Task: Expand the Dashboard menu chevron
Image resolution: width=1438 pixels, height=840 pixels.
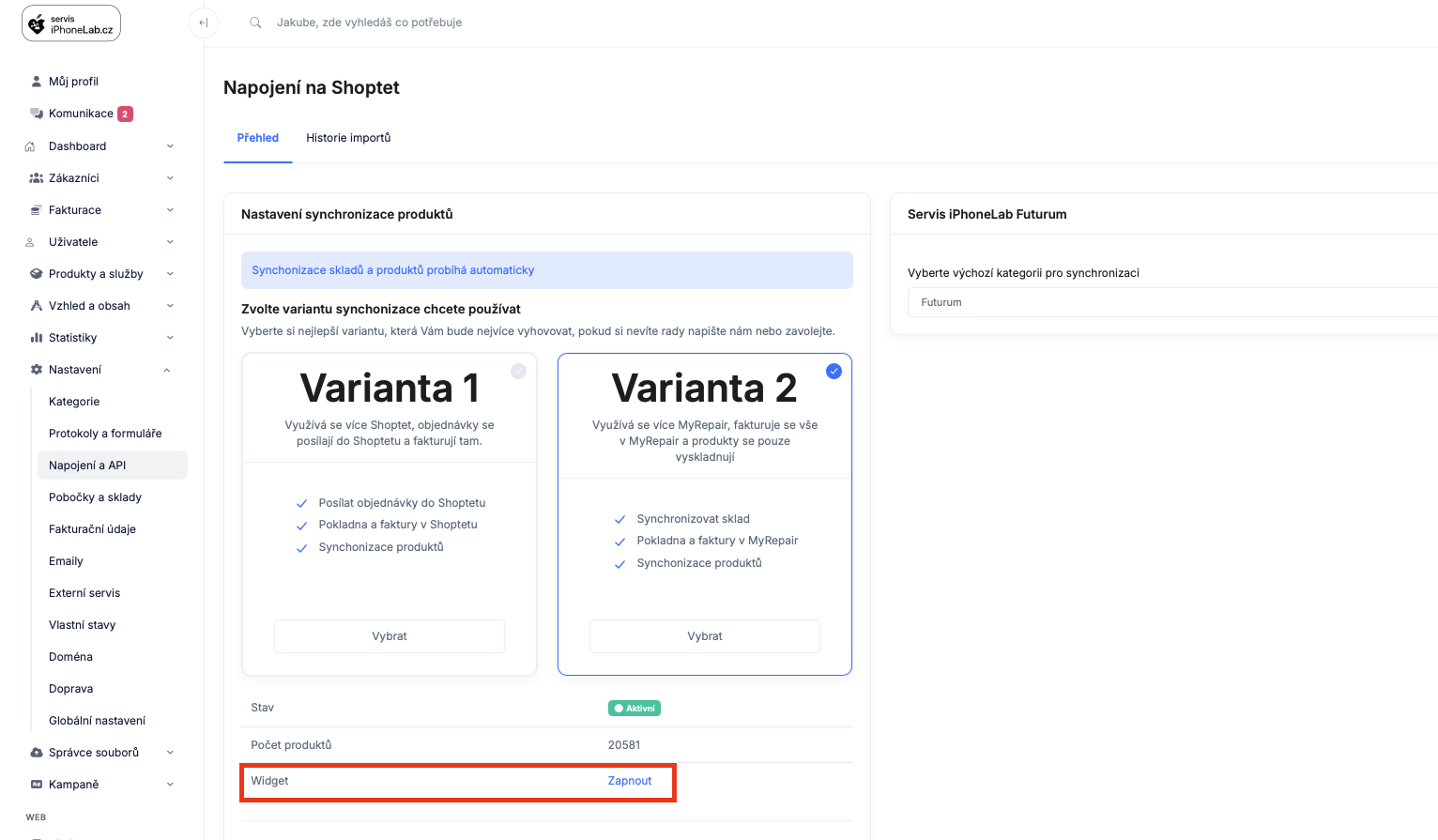Action: point(169,145)
